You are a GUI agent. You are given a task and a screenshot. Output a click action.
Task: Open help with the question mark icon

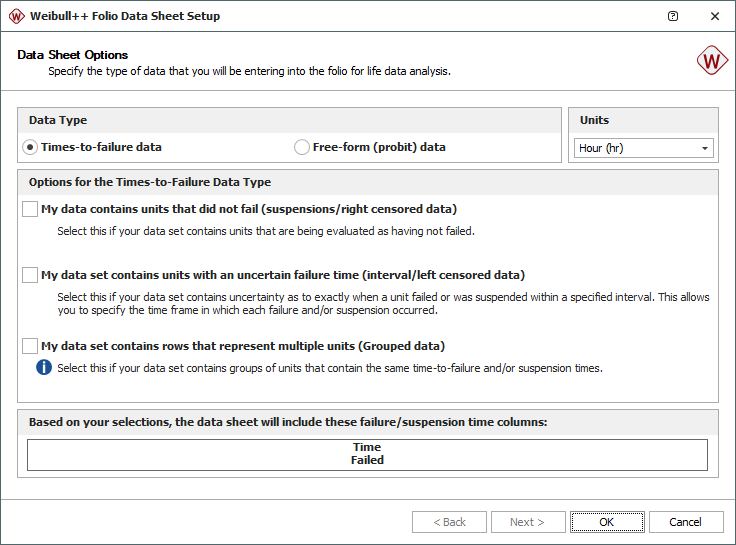[x=673, y=16]
